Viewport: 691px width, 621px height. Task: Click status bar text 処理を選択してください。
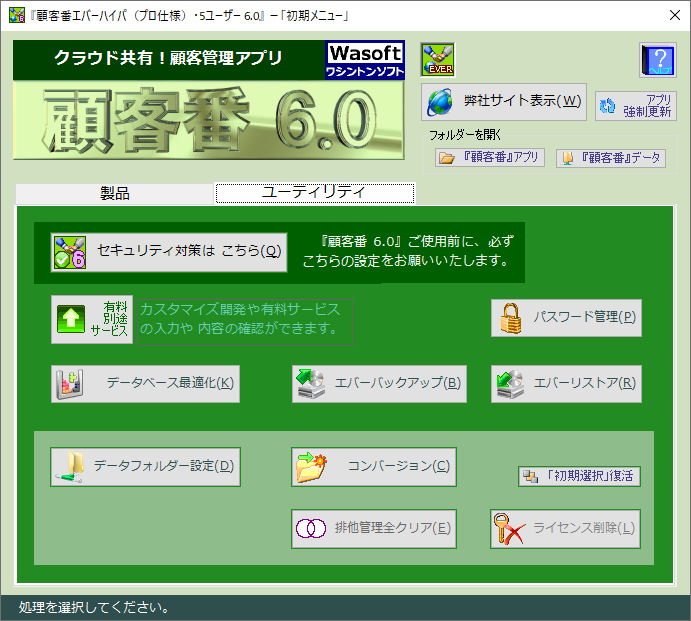tap(94, 608)
